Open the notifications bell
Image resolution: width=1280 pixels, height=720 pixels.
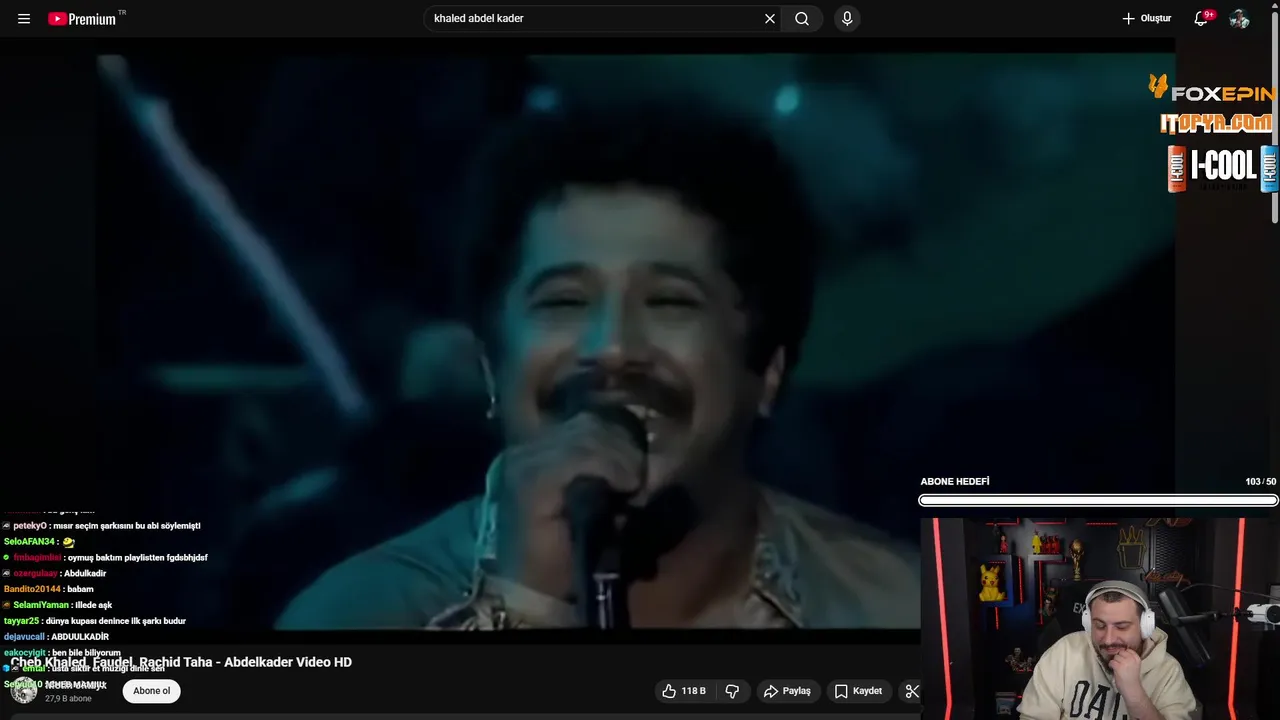[x=1202, y=19]
